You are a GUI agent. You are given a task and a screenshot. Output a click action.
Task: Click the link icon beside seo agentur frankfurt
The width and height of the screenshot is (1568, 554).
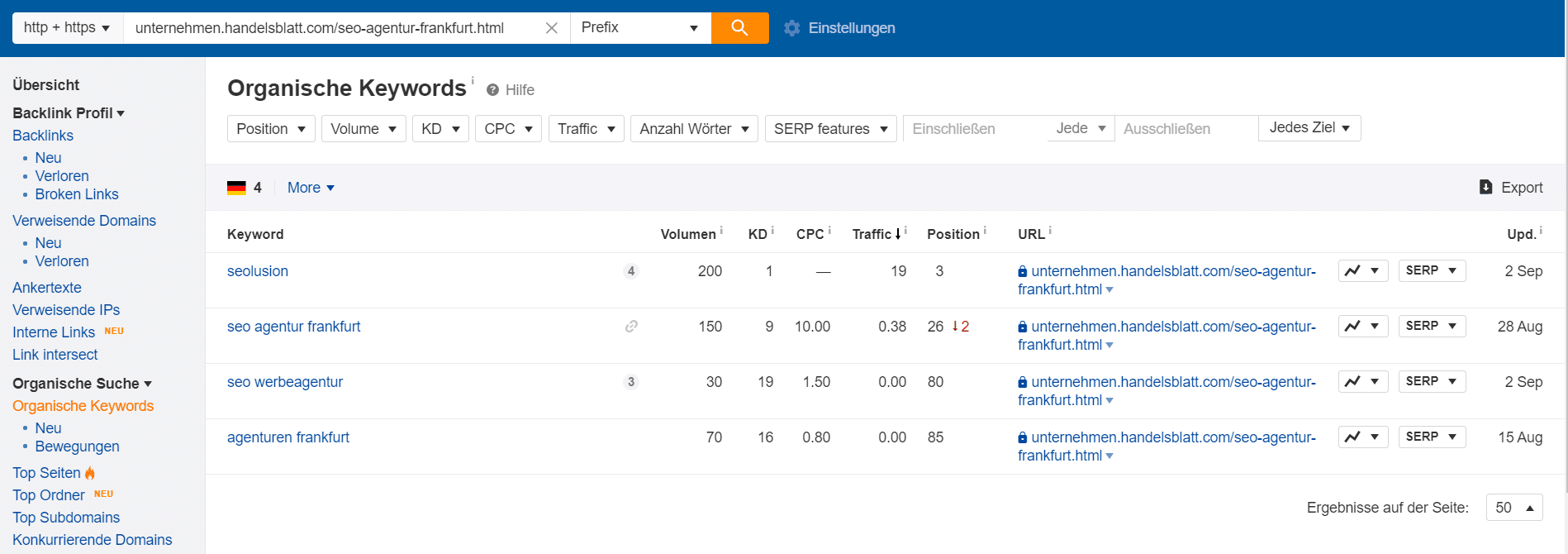(x=631, y=327)
